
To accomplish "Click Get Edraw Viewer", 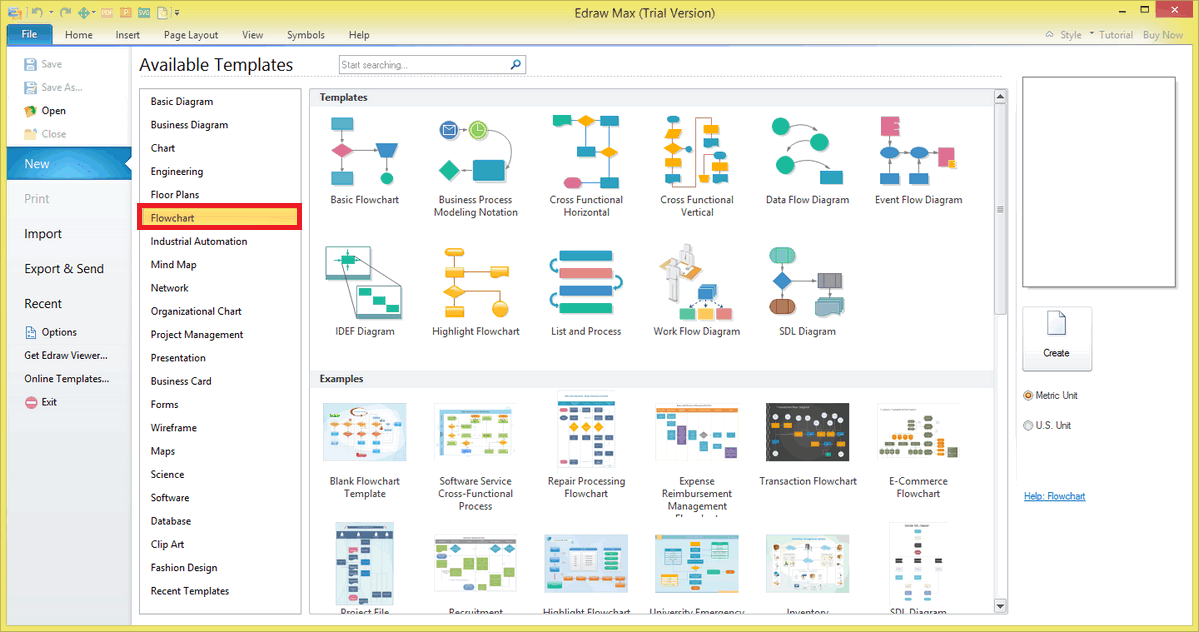I will tap(66, 355).
